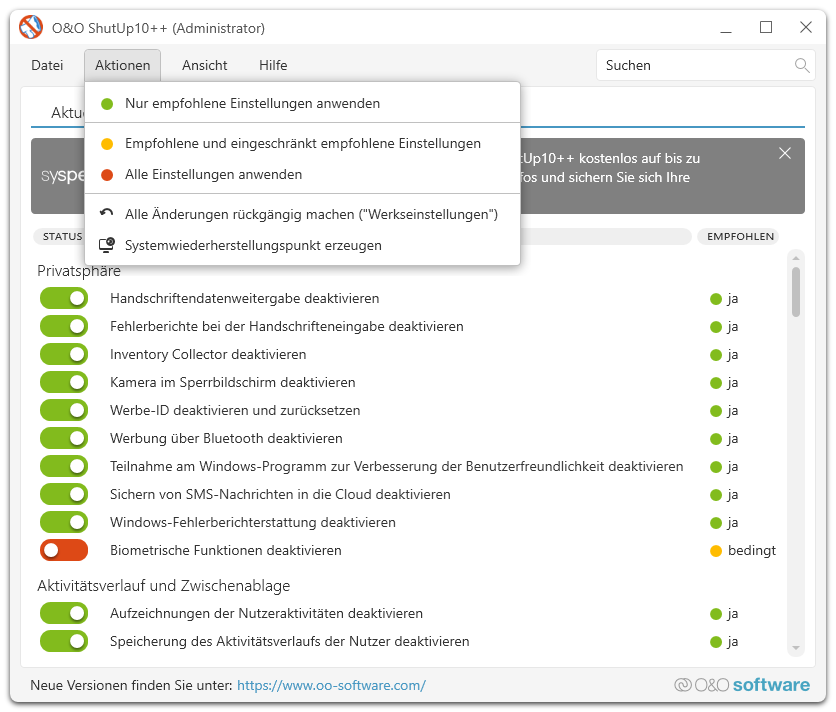Image resolution: width=836 pixels, height=712 pixels.
Task: Enable Biometrische Funktionen deaktivieren switch
Action: tap(64, 550)
